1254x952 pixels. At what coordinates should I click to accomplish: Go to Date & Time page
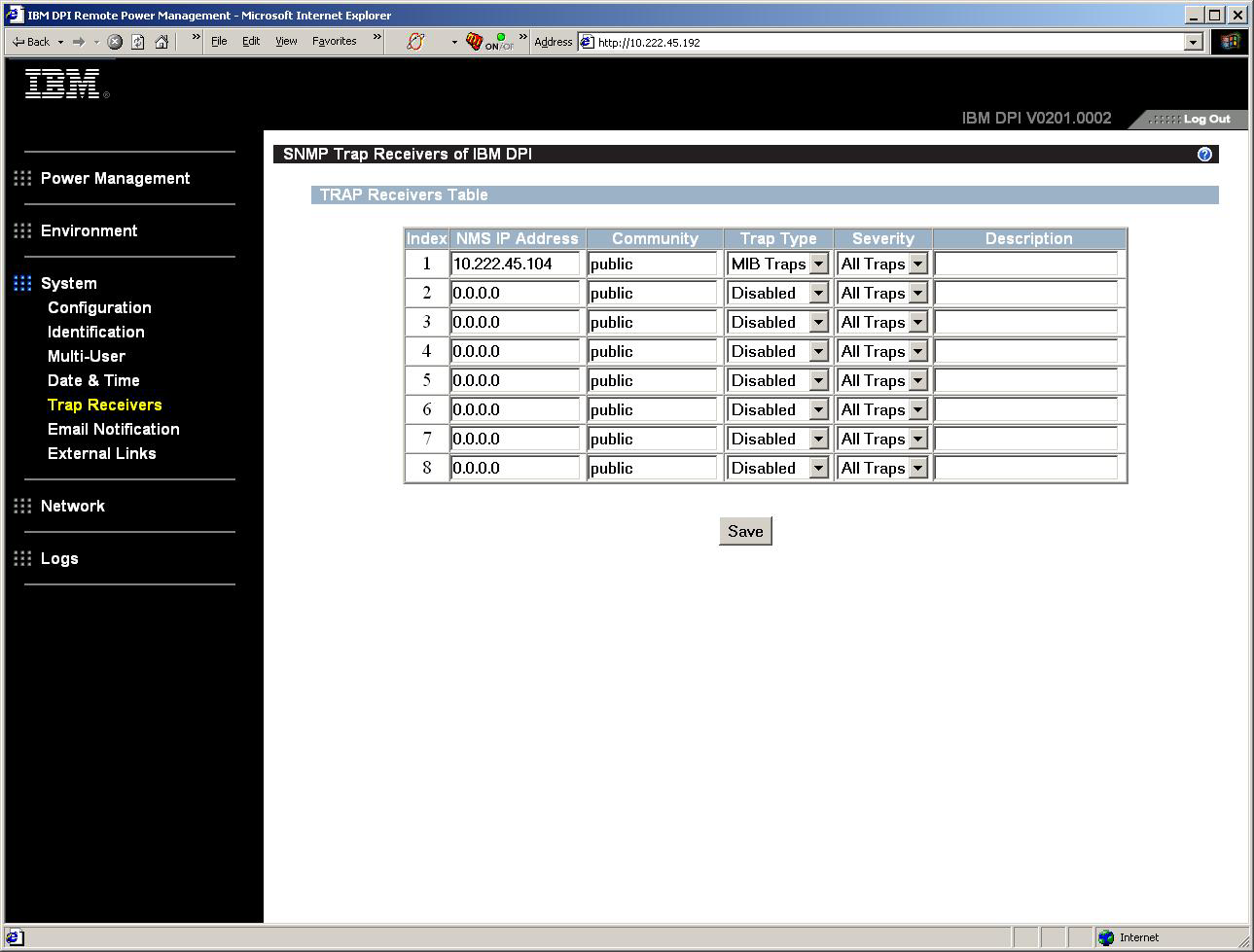[x=93, y=380]
